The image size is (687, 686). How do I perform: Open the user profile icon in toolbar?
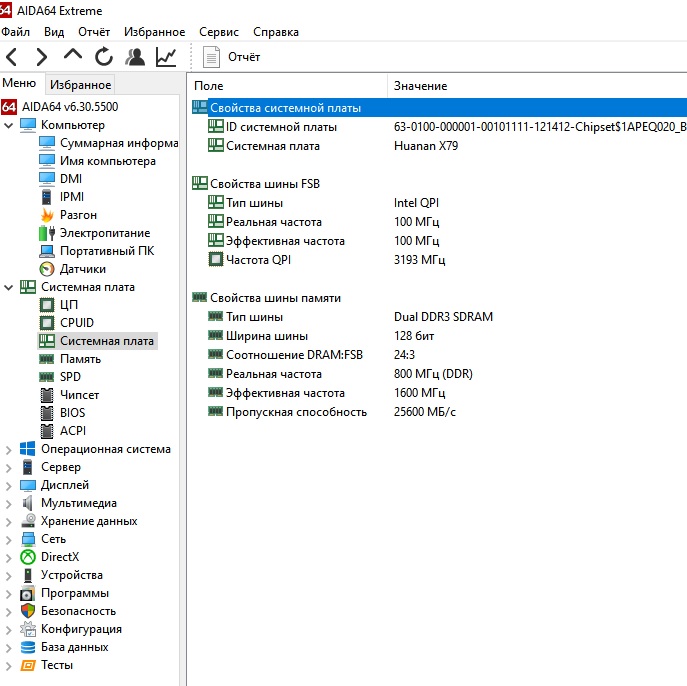tap(135, 57)
